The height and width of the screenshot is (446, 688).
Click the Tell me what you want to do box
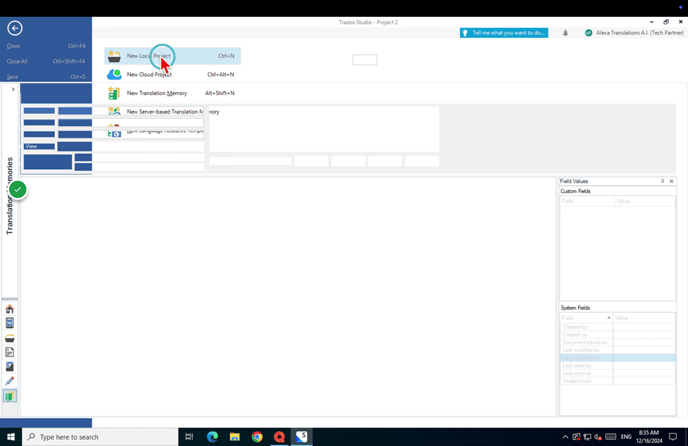(x=504, y=33)
